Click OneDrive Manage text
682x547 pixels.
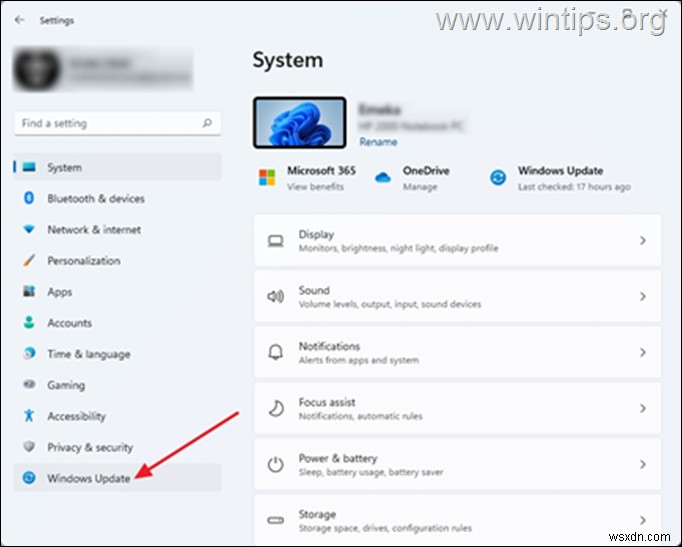click(x=419, y=187)
